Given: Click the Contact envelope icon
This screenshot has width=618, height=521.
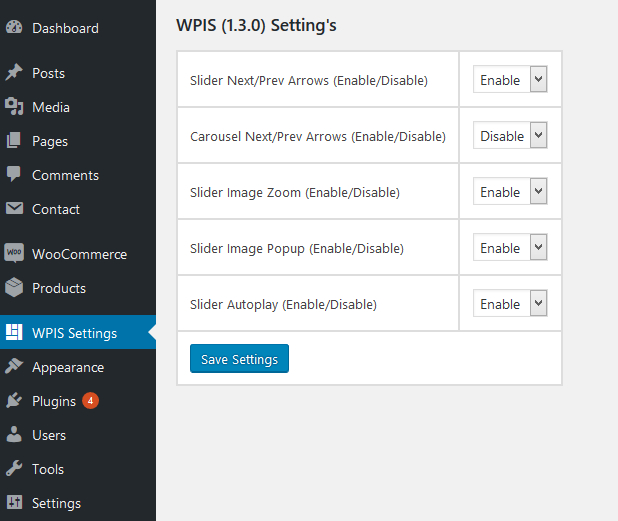Looking at the screenshot, I should click(x=14, y=208).
